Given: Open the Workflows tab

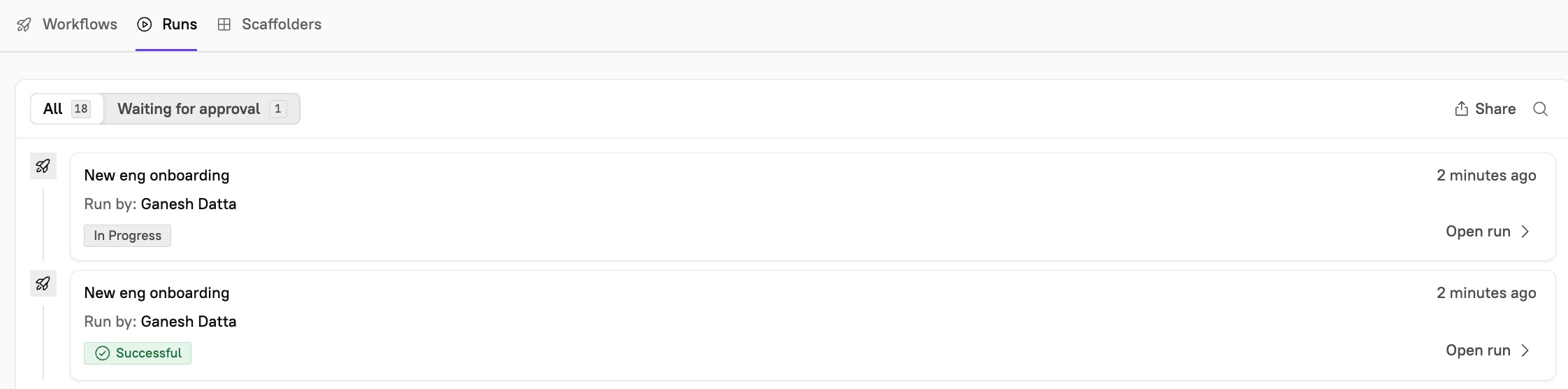Looking at the screenshot, I should 80,24.
